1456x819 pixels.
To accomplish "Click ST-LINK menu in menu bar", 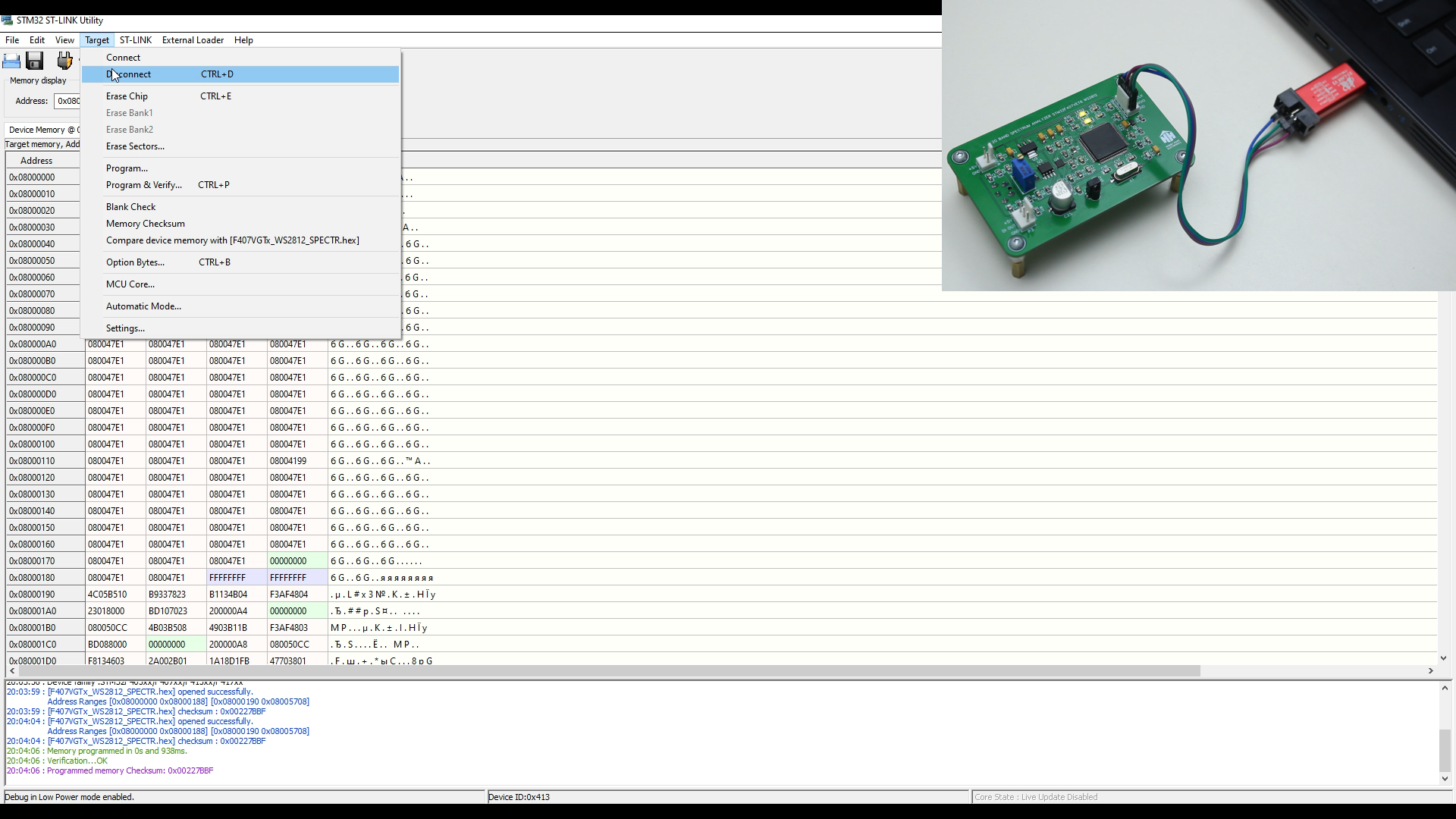I will [135, 40].
